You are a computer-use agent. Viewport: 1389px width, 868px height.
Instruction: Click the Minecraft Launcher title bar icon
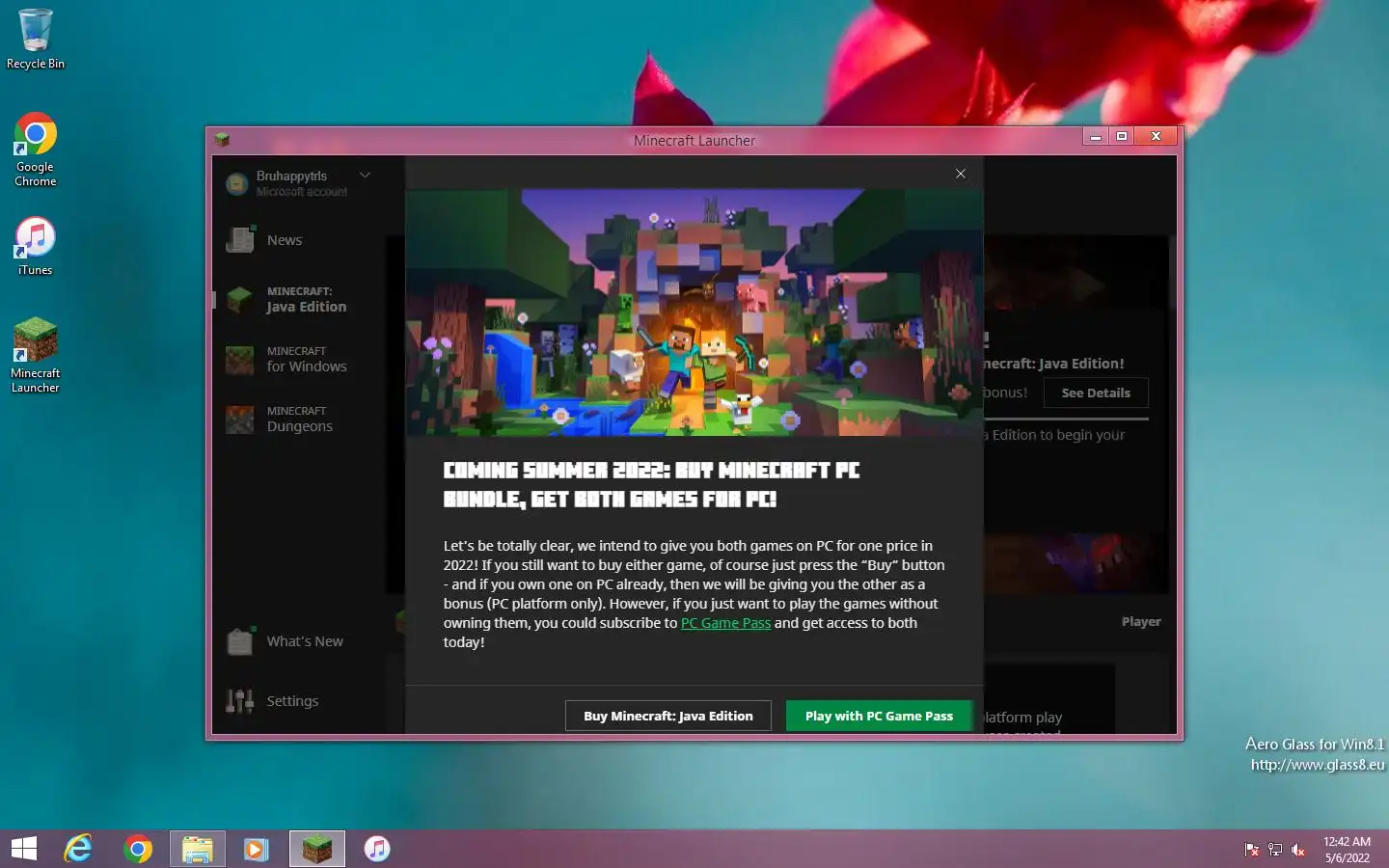pyautogui.click(x=222, y=140)
